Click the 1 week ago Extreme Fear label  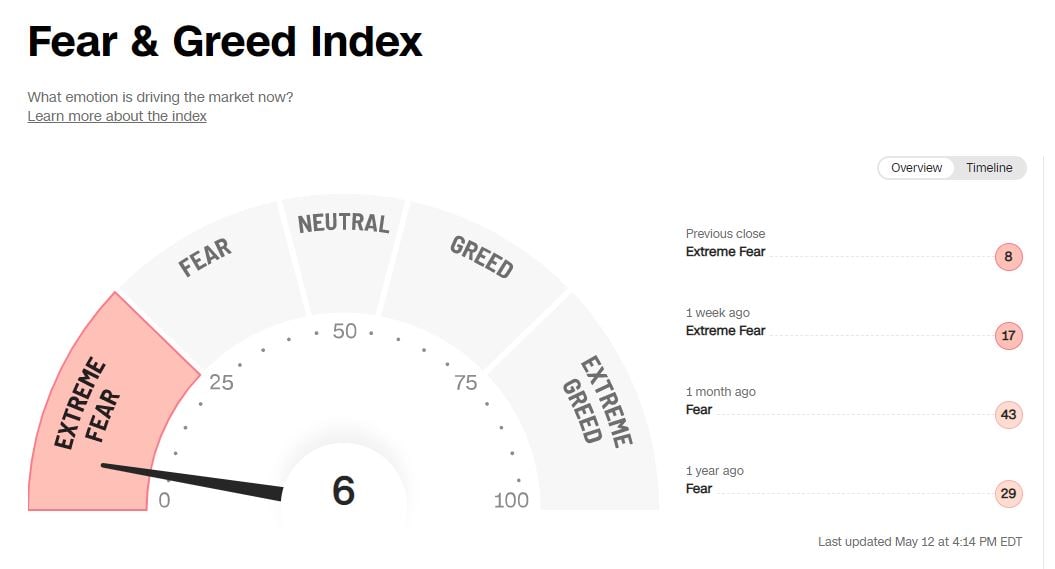725,331
